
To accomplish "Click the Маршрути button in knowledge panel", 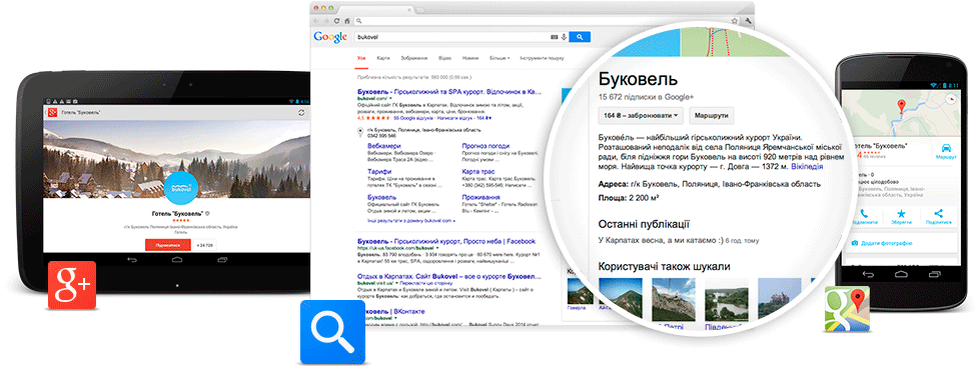I will 711,116.
